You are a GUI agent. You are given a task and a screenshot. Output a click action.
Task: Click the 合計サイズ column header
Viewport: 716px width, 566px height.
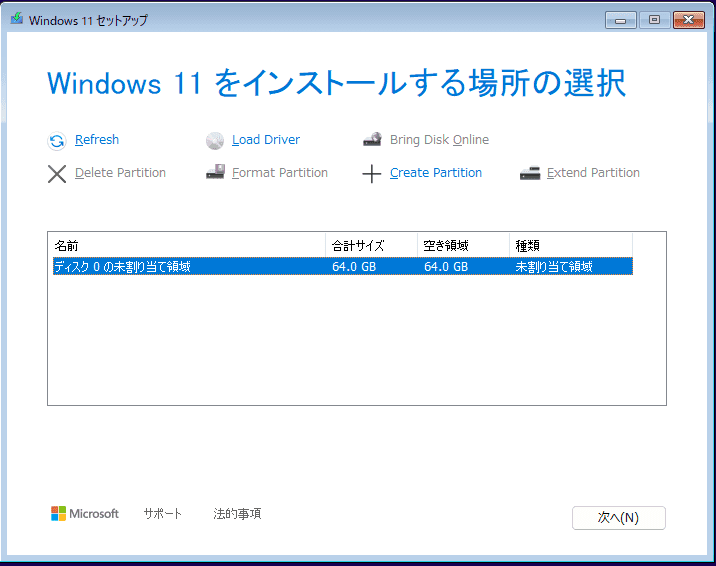tap(372, 246)
